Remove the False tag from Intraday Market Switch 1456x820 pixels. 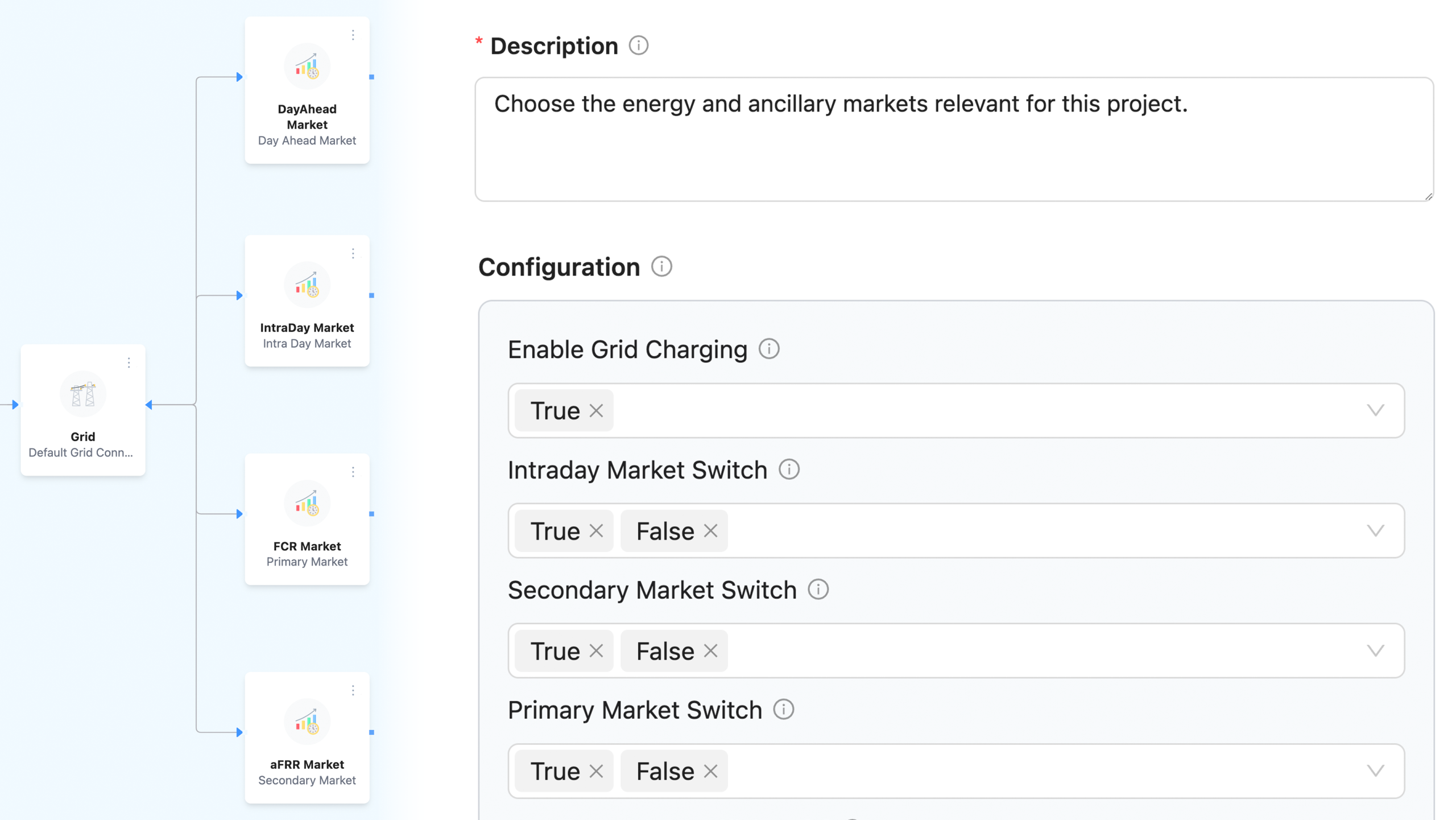710,530
